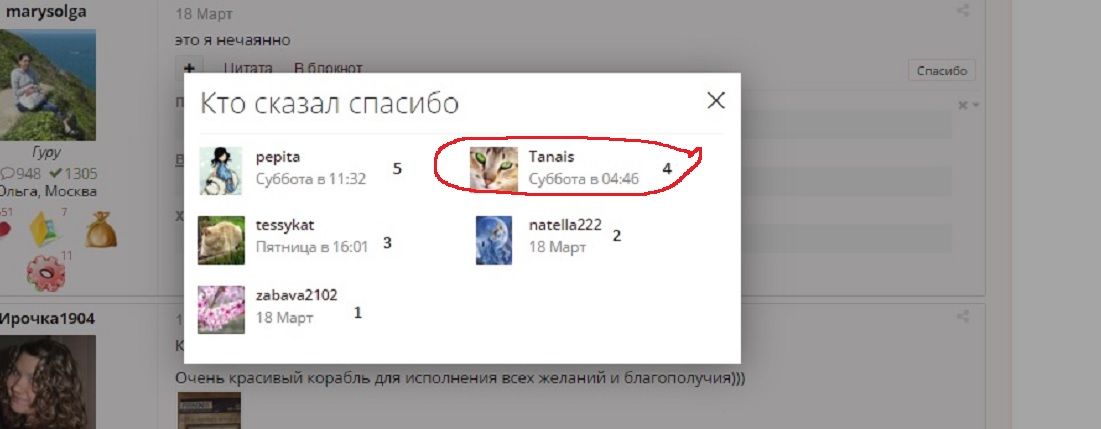Open zabava2102's avatar thumbnail
Screen dimensions: 1101x429
(221, 309)
